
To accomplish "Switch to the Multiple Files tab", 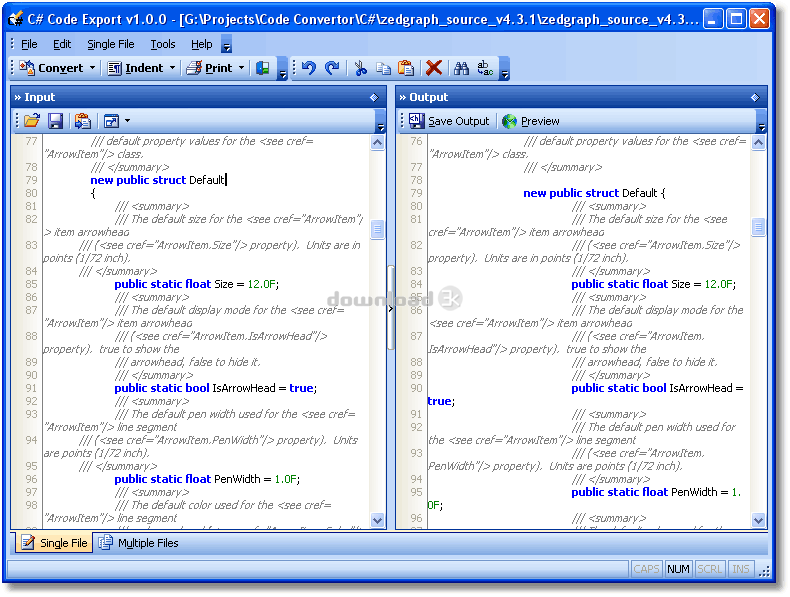I will (x=139, y=543).
